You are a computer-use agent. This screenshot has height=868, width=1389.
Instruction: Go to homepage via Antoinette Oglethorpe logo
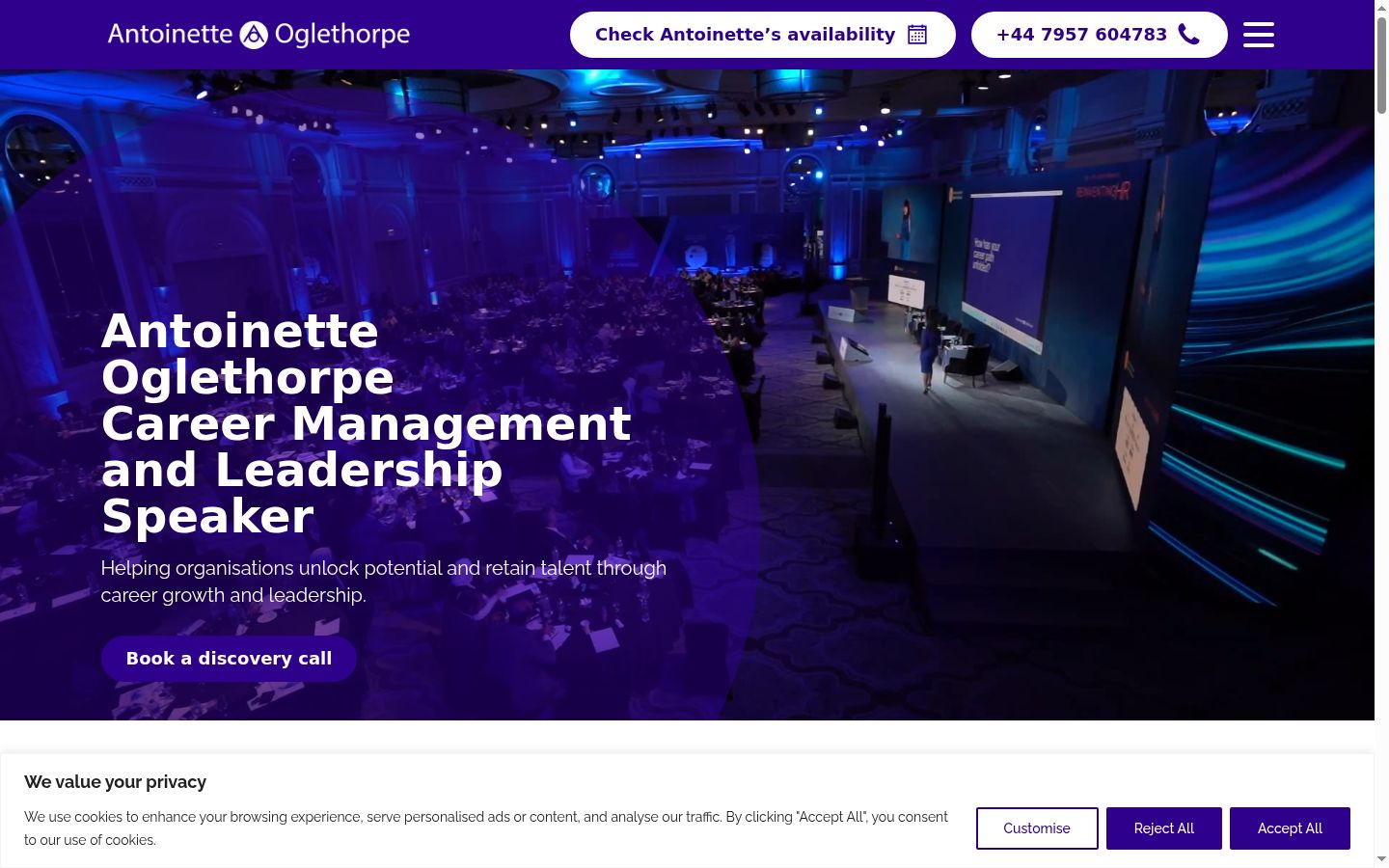pyautogui.click(x=259, y=35)
